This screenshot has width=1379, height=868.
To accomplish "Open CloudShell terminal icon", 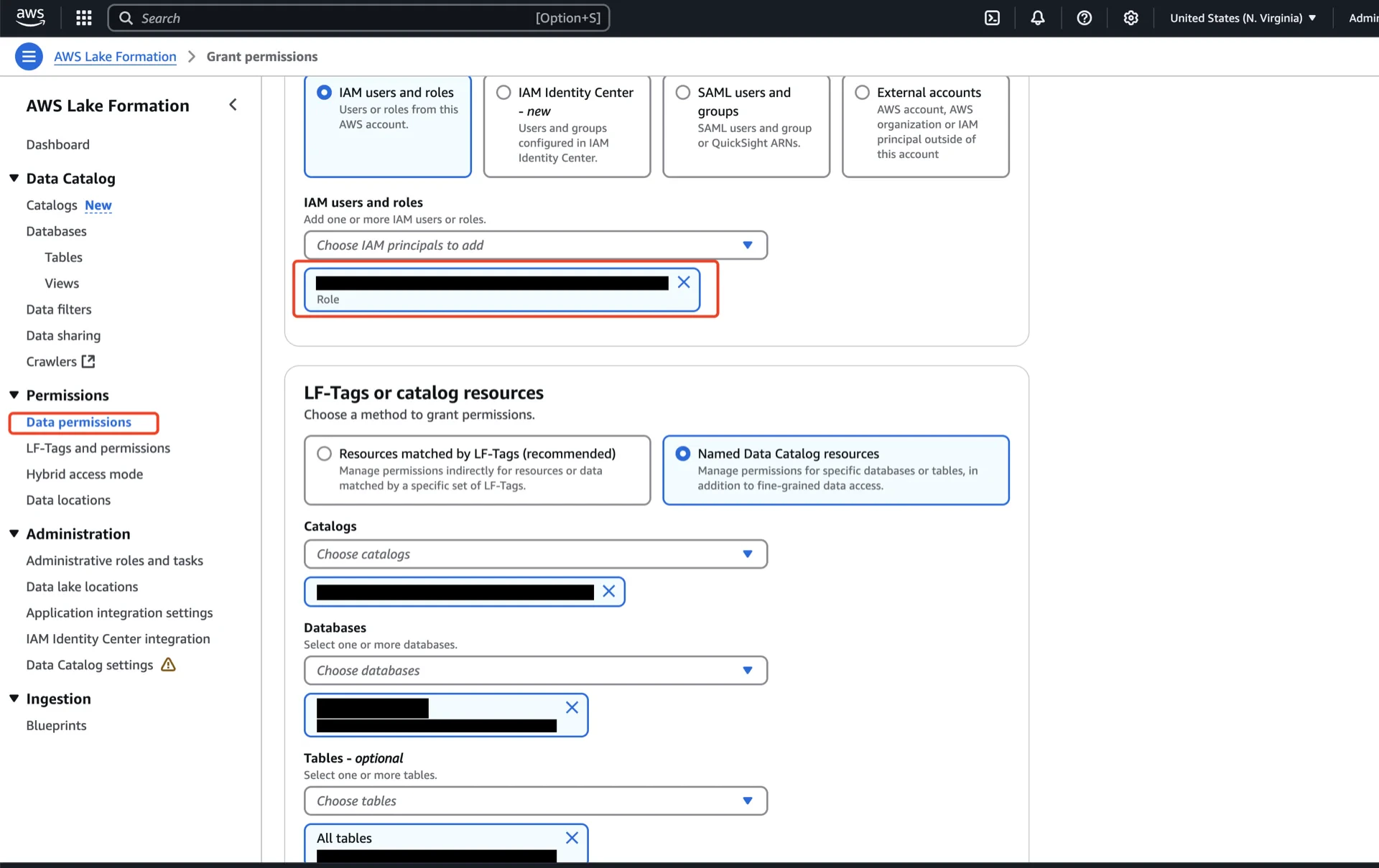I will (992, 18).
